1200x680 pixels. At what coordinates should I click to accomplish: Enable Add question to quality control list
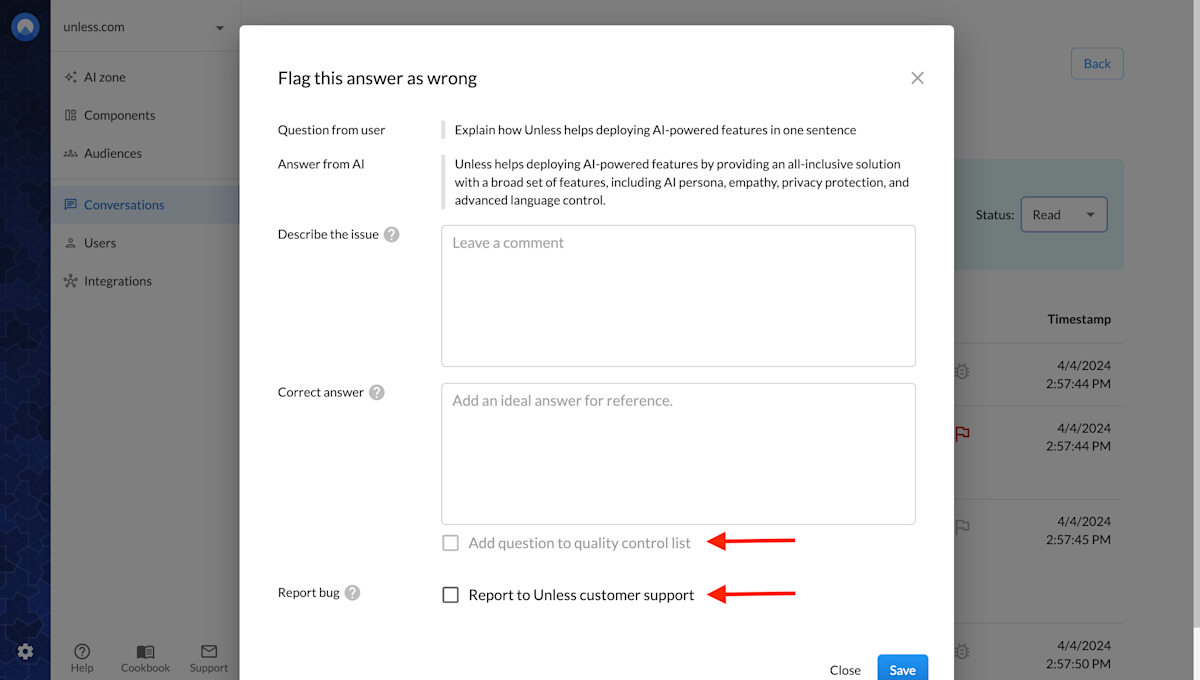click(450, 542)
